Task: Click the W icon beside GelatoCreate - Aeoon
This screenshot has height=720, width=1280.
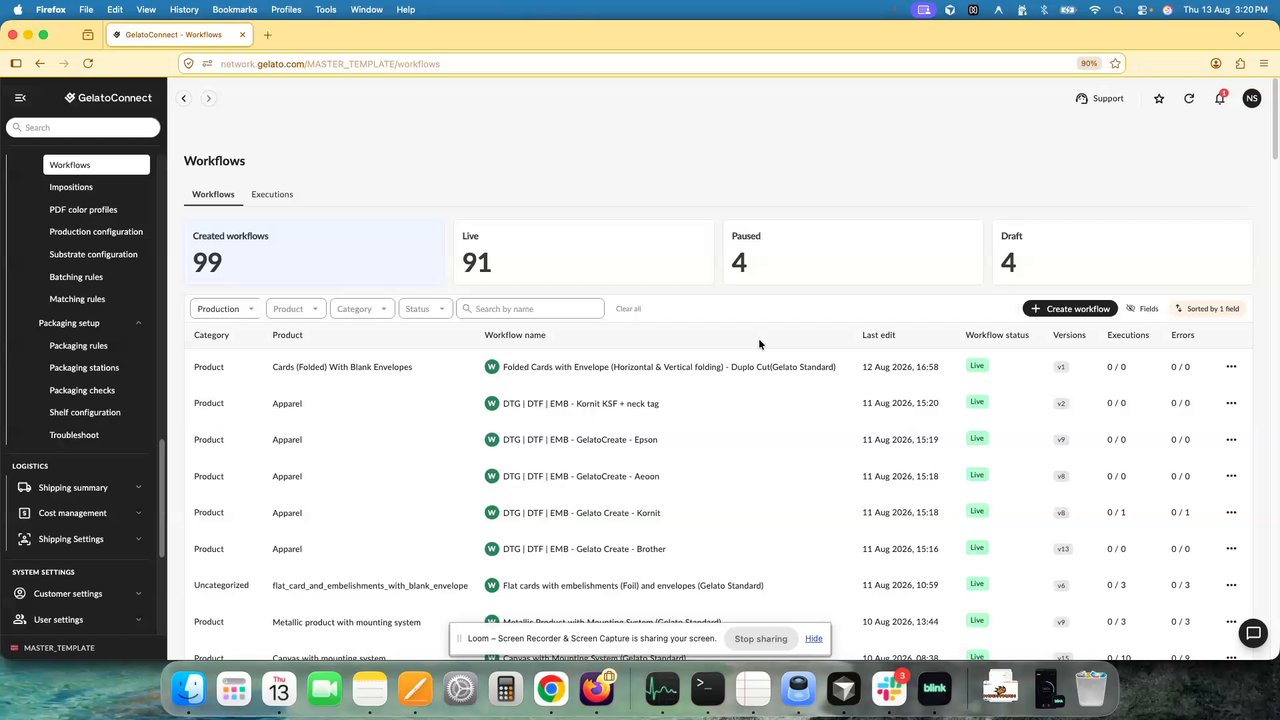Action: pyautogui.click(x=491, y=476)
